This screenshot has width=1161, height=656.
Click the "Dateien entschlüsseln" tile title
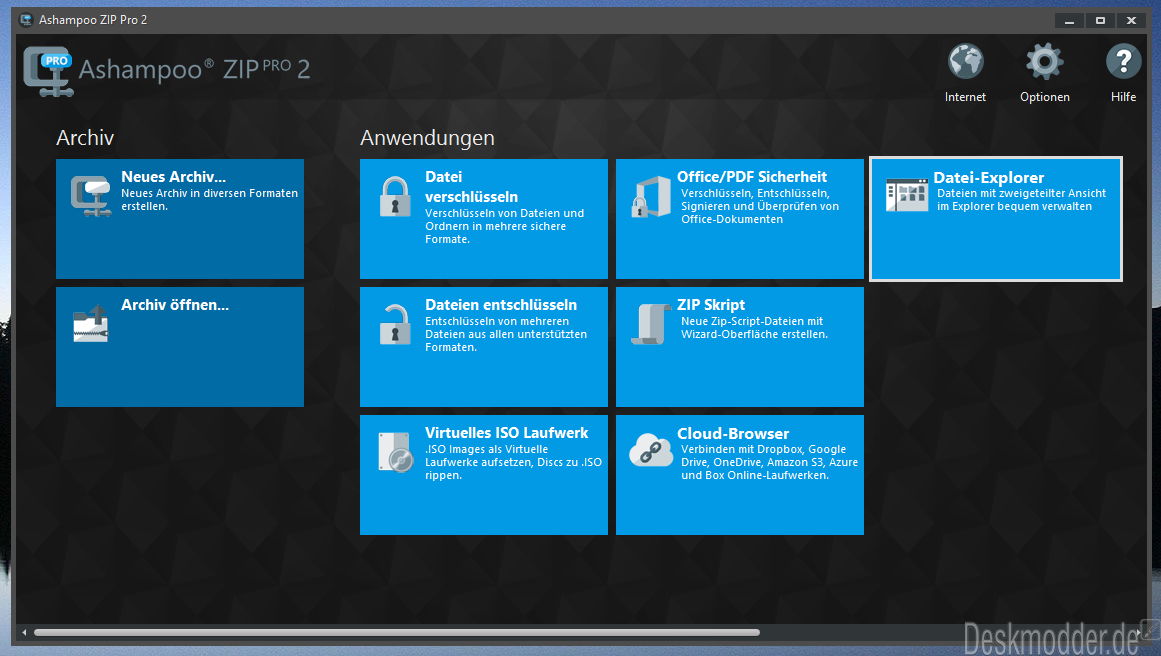pyautogui.click(x=501, y=305)
